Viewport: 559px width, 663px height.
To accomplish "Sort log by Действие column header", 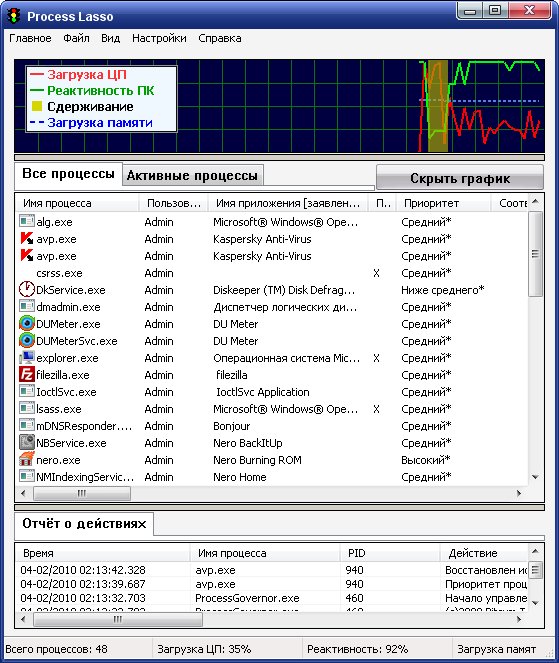I will coord(485,553).
